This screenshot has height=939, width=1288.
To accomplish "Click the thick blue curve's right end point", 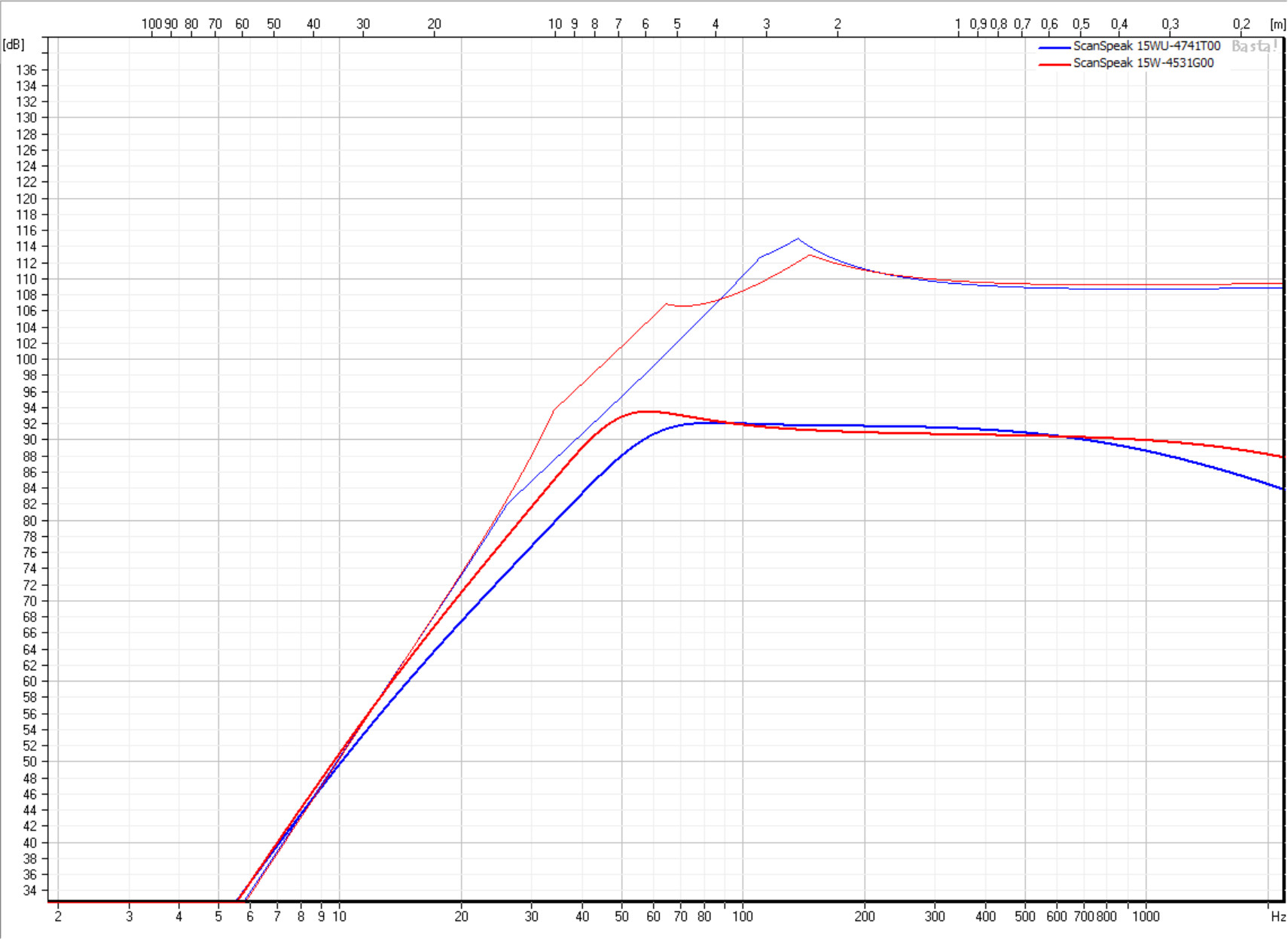I will (x=1281, y=489).
